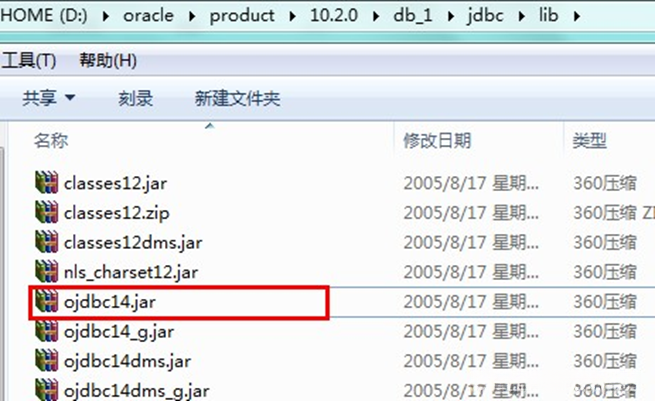The image size is (655, 401).
Task: Click the classes12dms.jar file icon
Action: [46, 242]
